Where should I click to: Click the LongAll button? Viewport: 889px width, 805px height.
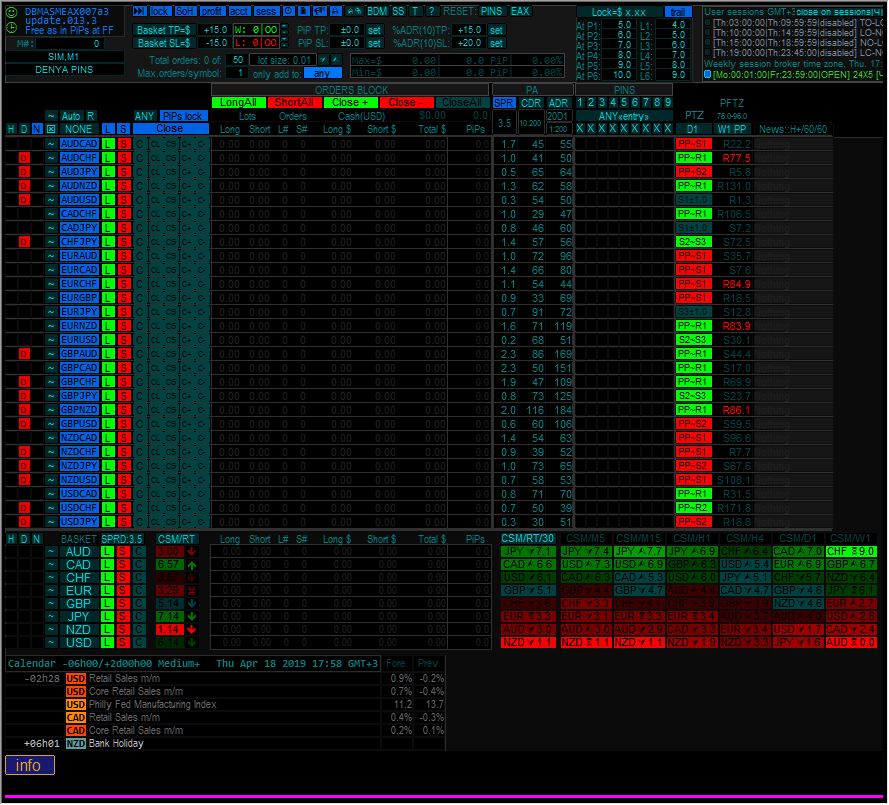tap(239, 103)
